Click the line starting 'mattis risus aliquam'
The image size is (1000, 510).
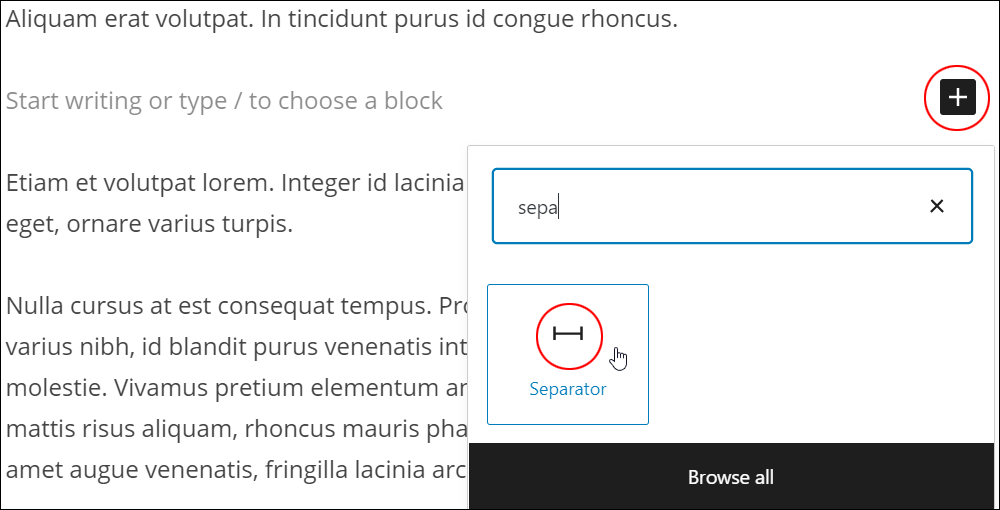236,430
